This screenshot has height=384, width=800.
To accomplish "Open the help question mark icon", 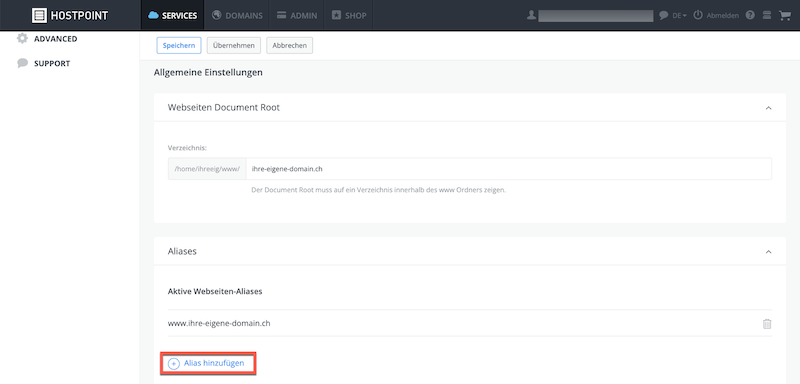I will point(750,15).
